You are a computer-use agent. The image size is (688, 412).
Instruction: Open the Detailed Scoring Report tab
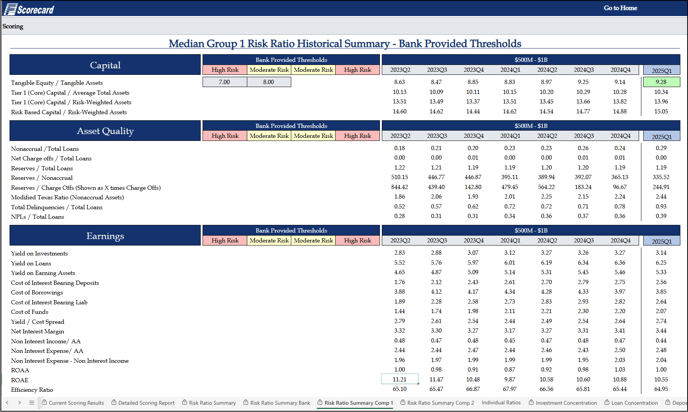(143, 403)
